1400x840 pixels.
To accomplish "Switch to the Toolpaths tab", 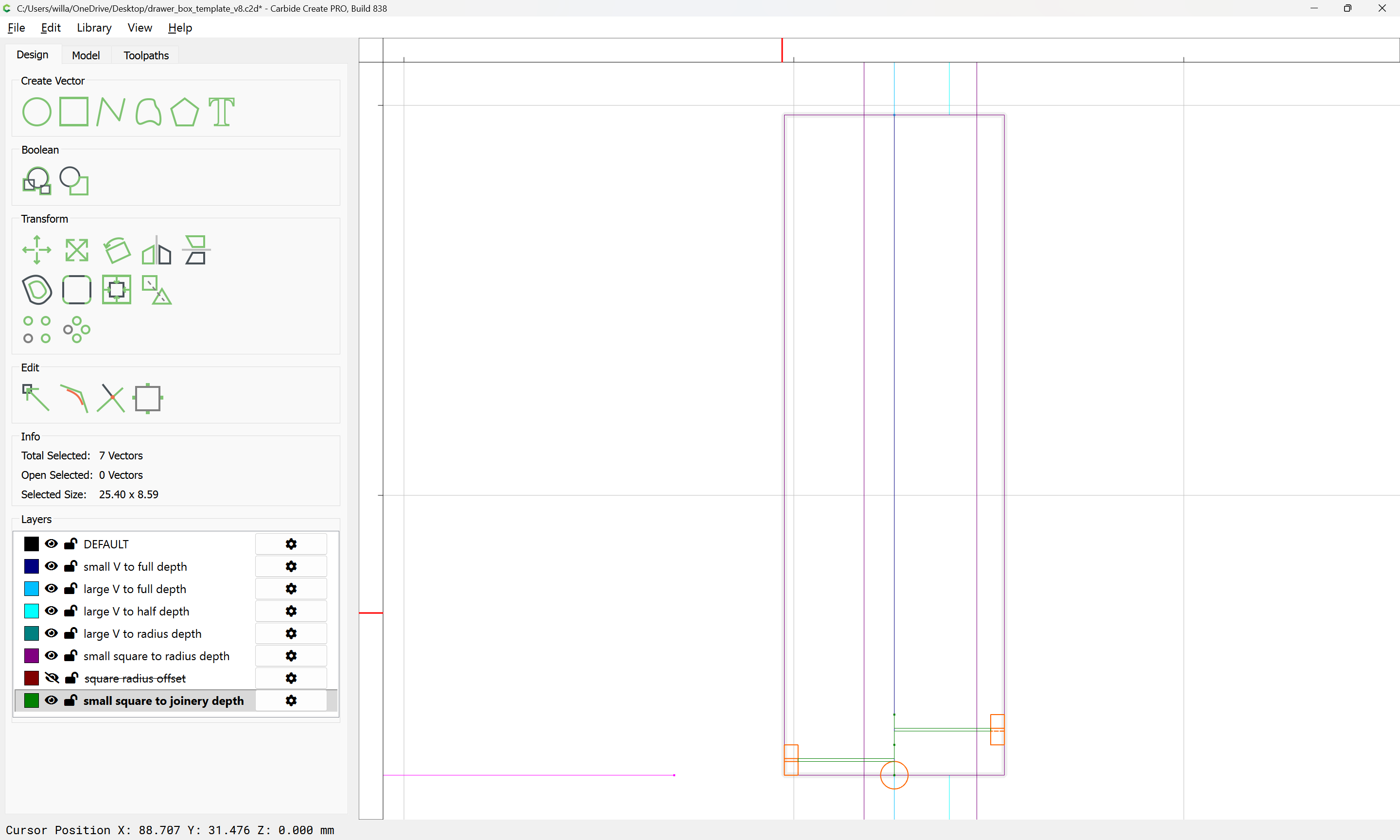I will click(146, 55).
